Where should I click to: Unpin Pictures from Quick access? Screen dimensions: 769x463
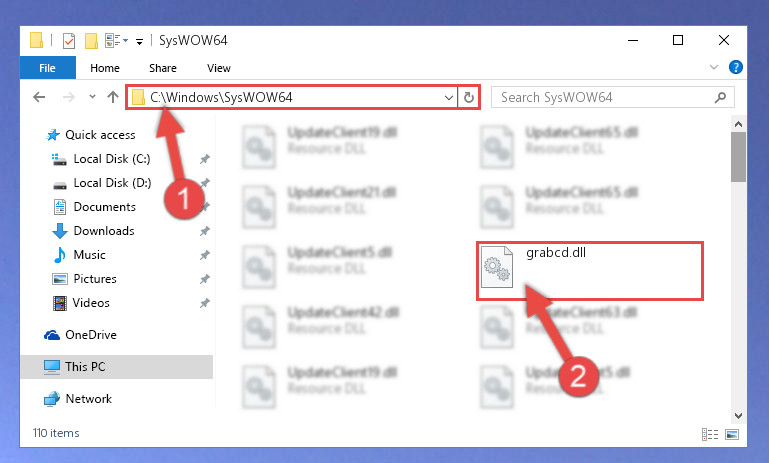coord(205,279)
